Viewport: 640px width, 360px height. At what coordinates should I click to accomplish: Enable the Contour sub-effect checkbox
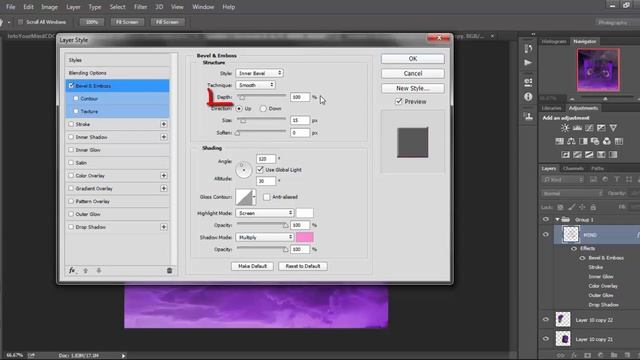[76, 98]
